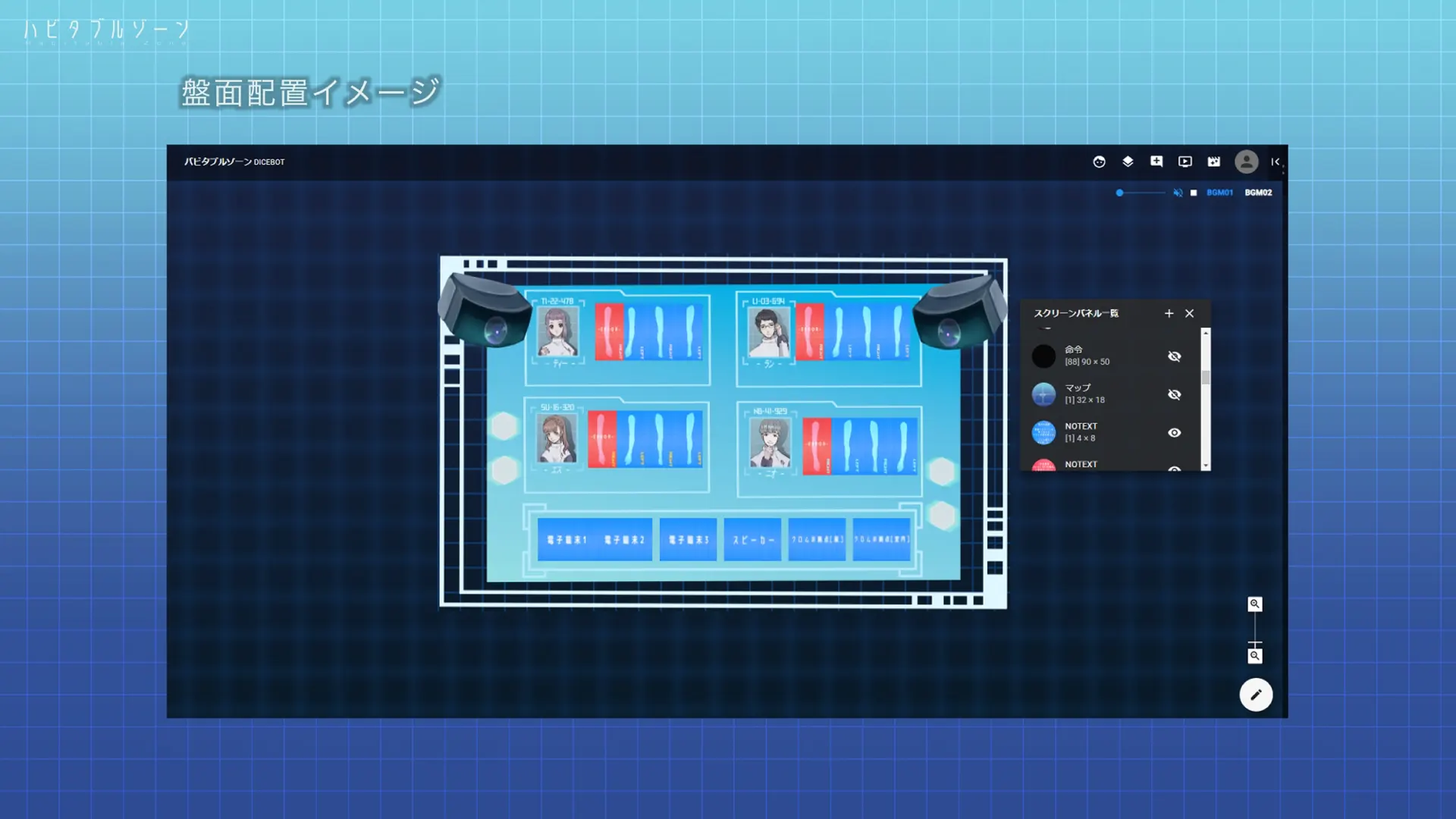Click the add message icon in toolbar
The width and height of the screenshot is (1456, 819).
[x=1156, y=162]
